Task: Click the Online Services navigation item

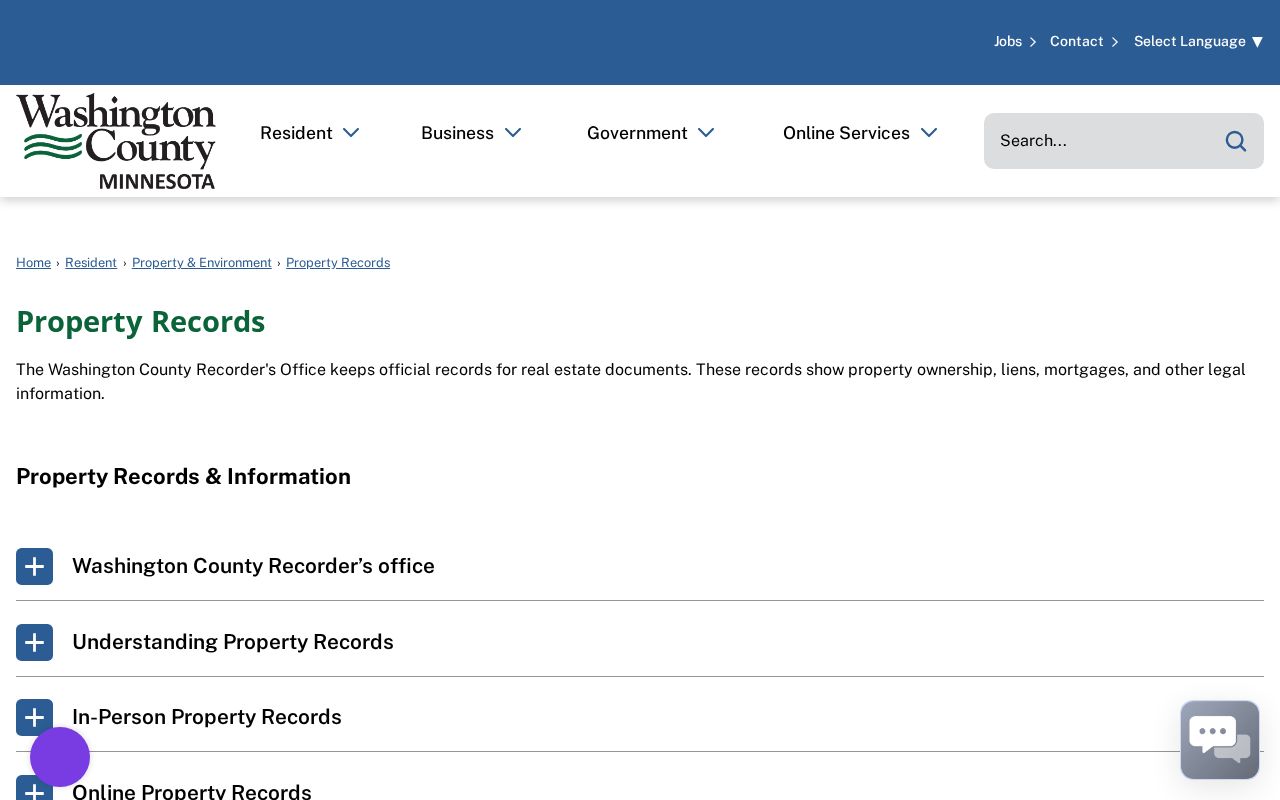Action: (846, 133)
